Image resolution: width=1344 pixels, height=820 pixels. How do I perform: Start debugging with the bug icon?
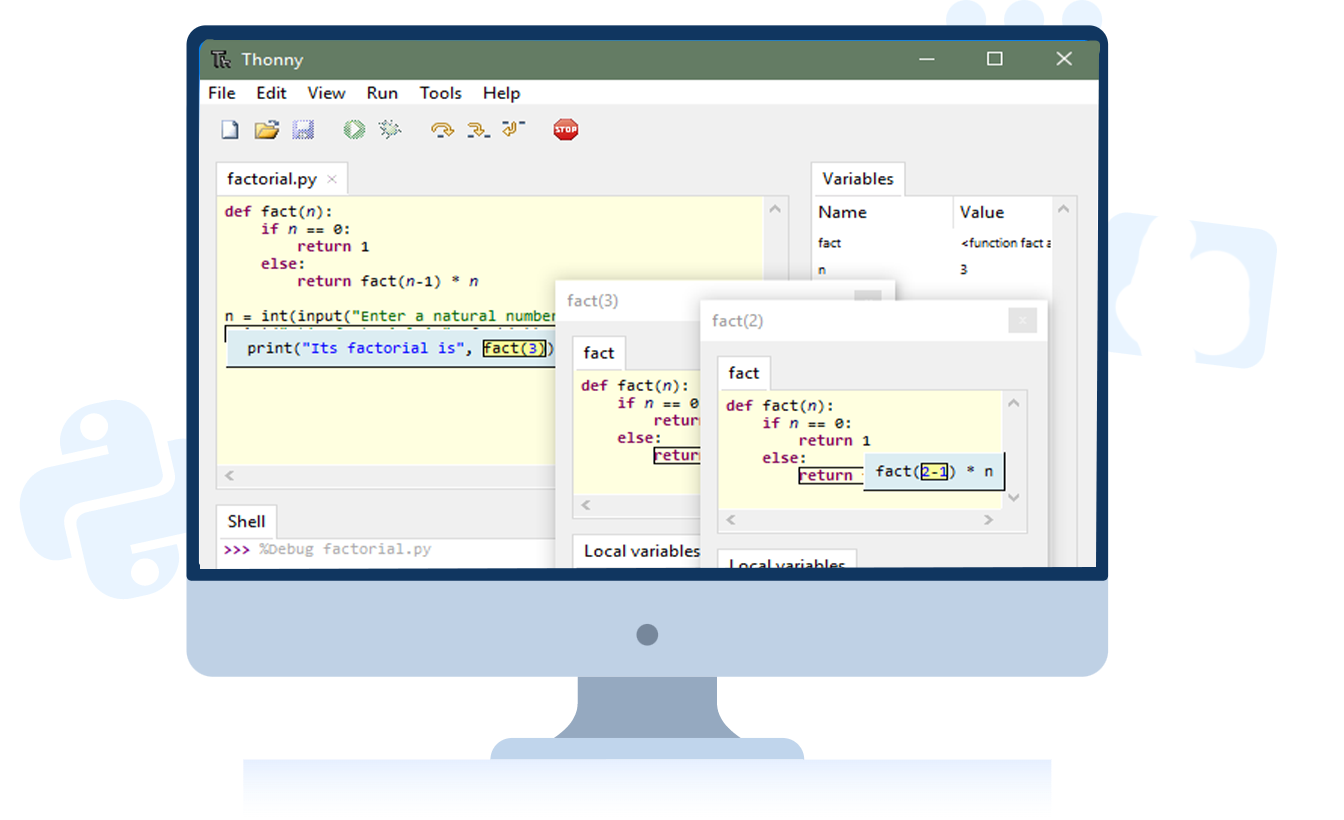[390, 130]
